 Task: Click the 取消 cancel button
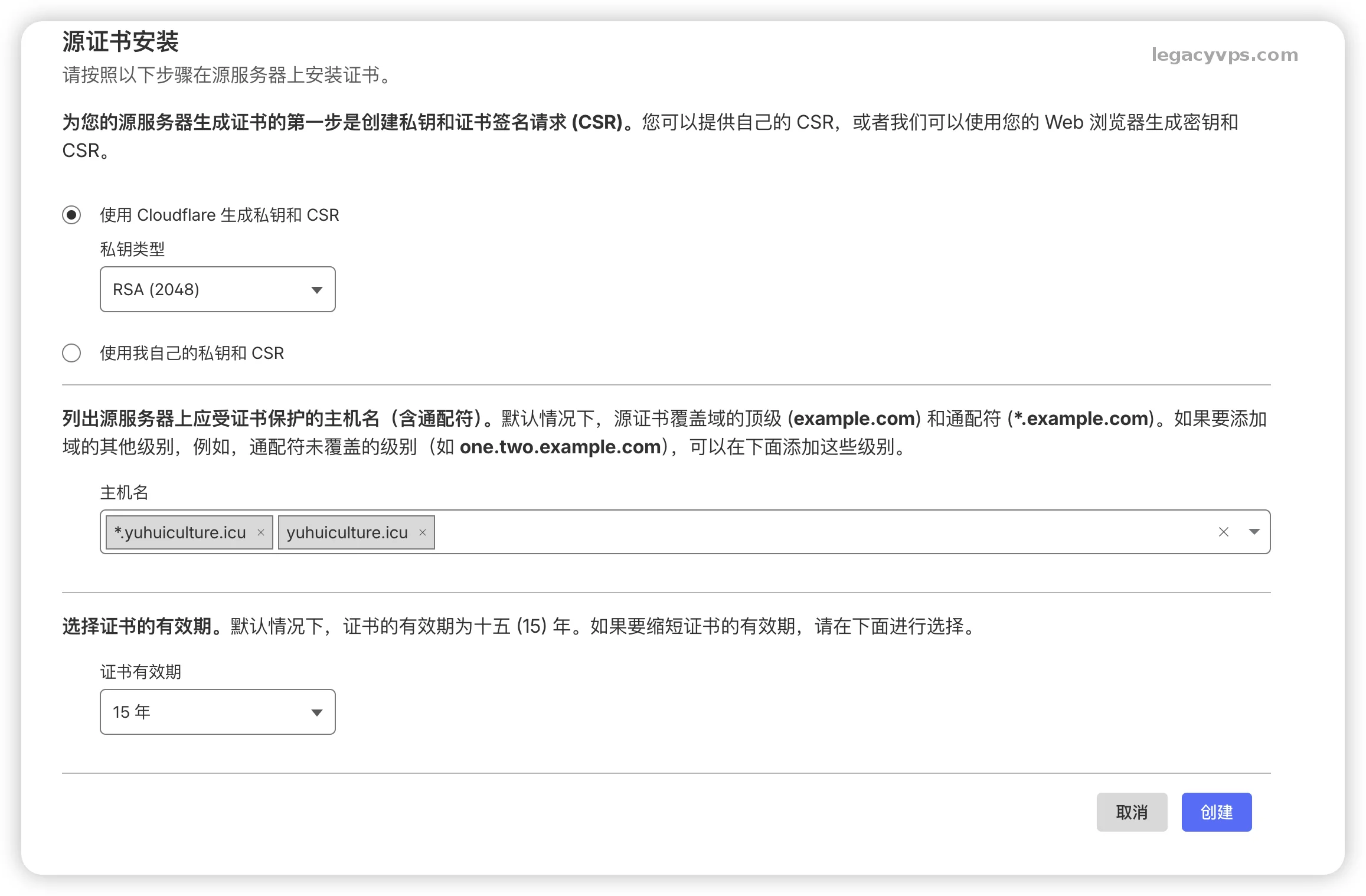1131,812
